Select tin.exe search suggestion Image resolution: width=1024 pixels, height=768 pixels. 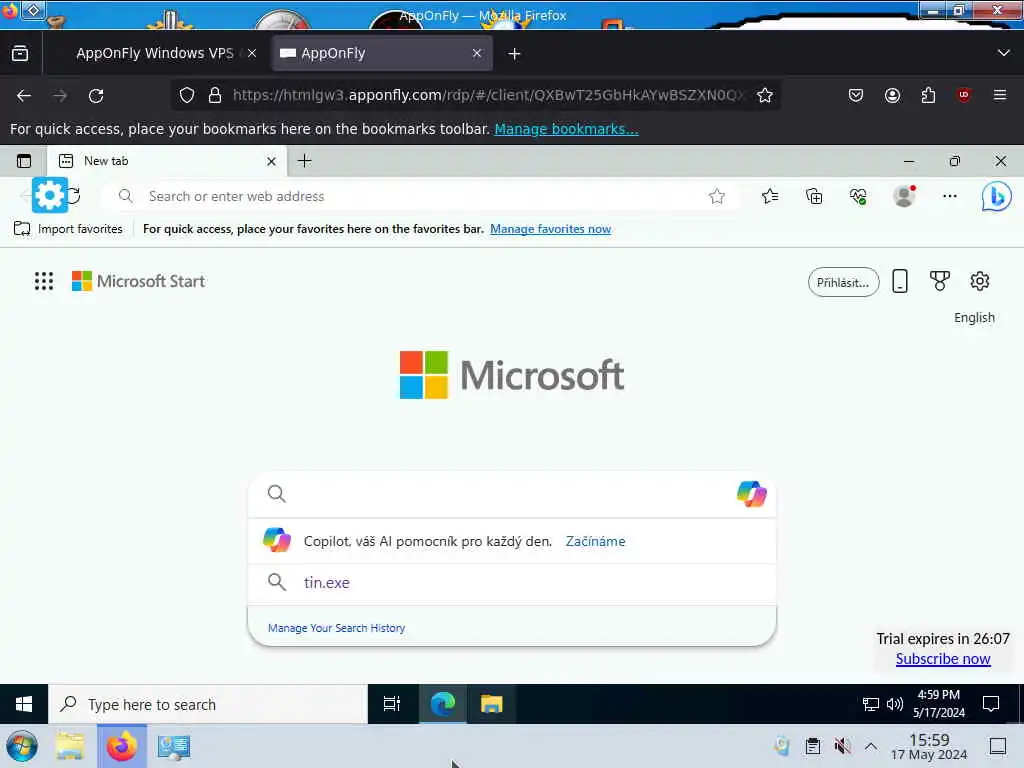512,583
